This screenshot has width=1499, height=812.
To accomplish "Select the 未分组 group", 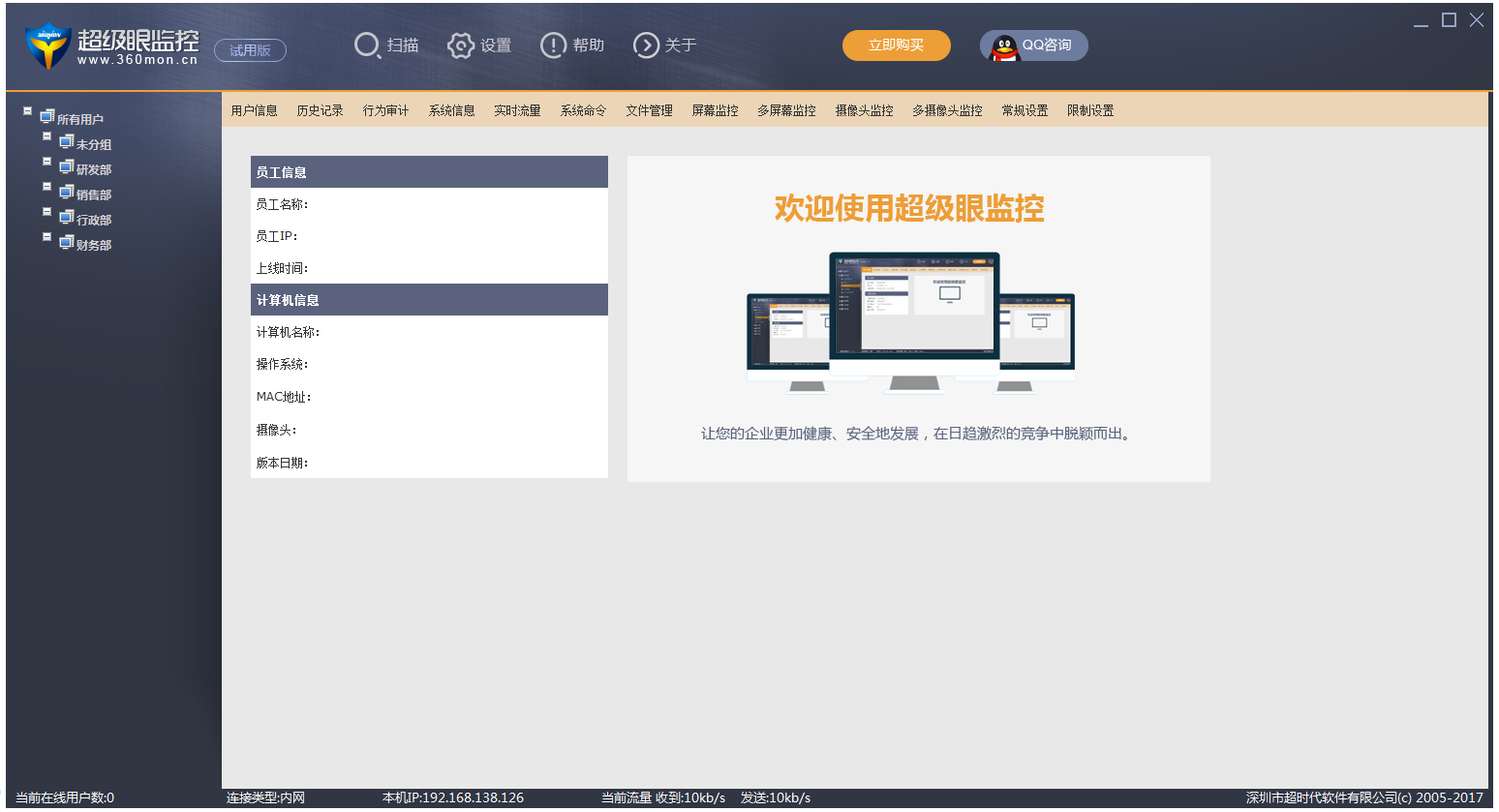I will tap(94, 145).
